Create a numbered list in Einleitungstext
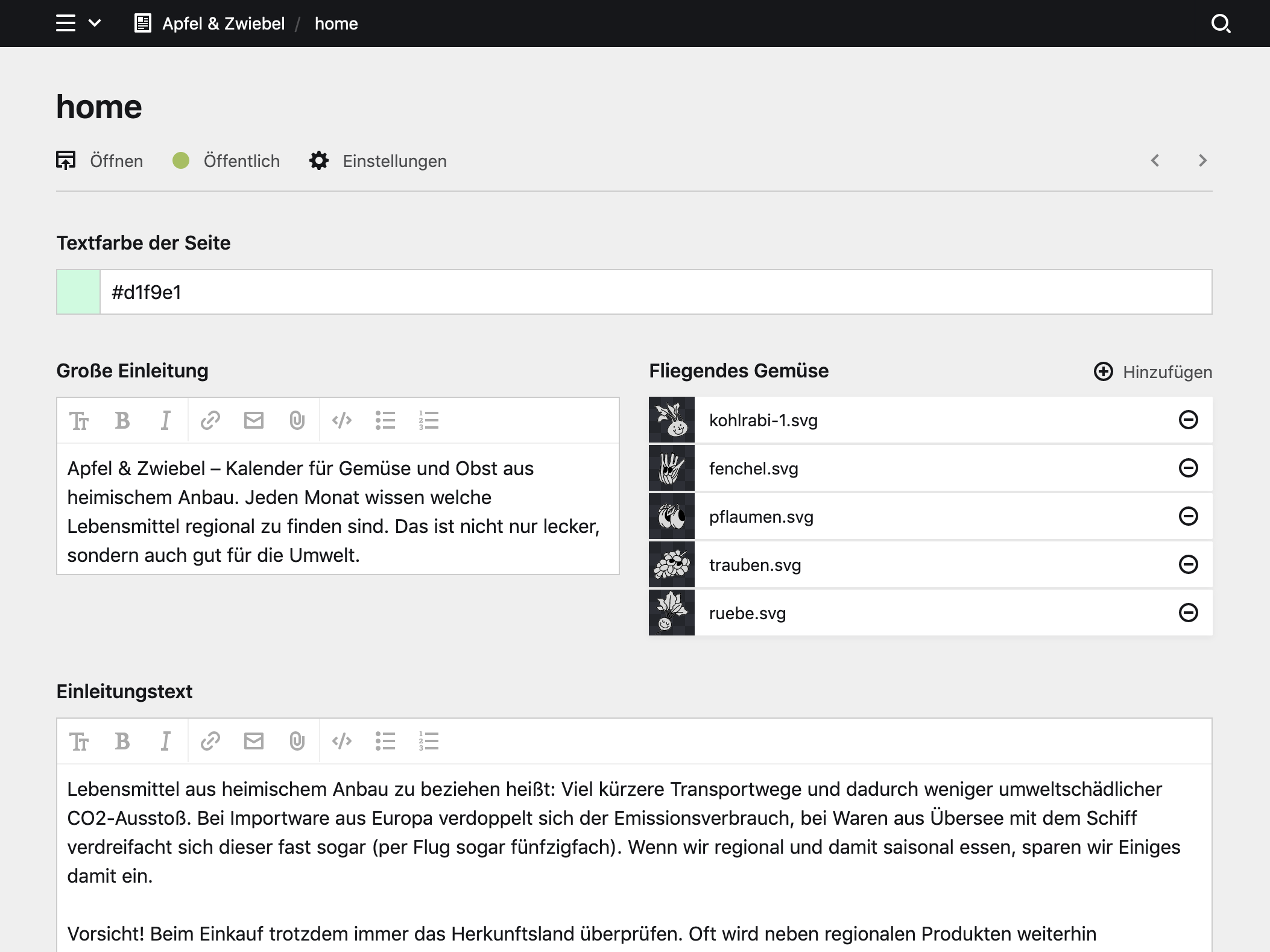Screen dimensions: 1270x952 tap(428, 742)
